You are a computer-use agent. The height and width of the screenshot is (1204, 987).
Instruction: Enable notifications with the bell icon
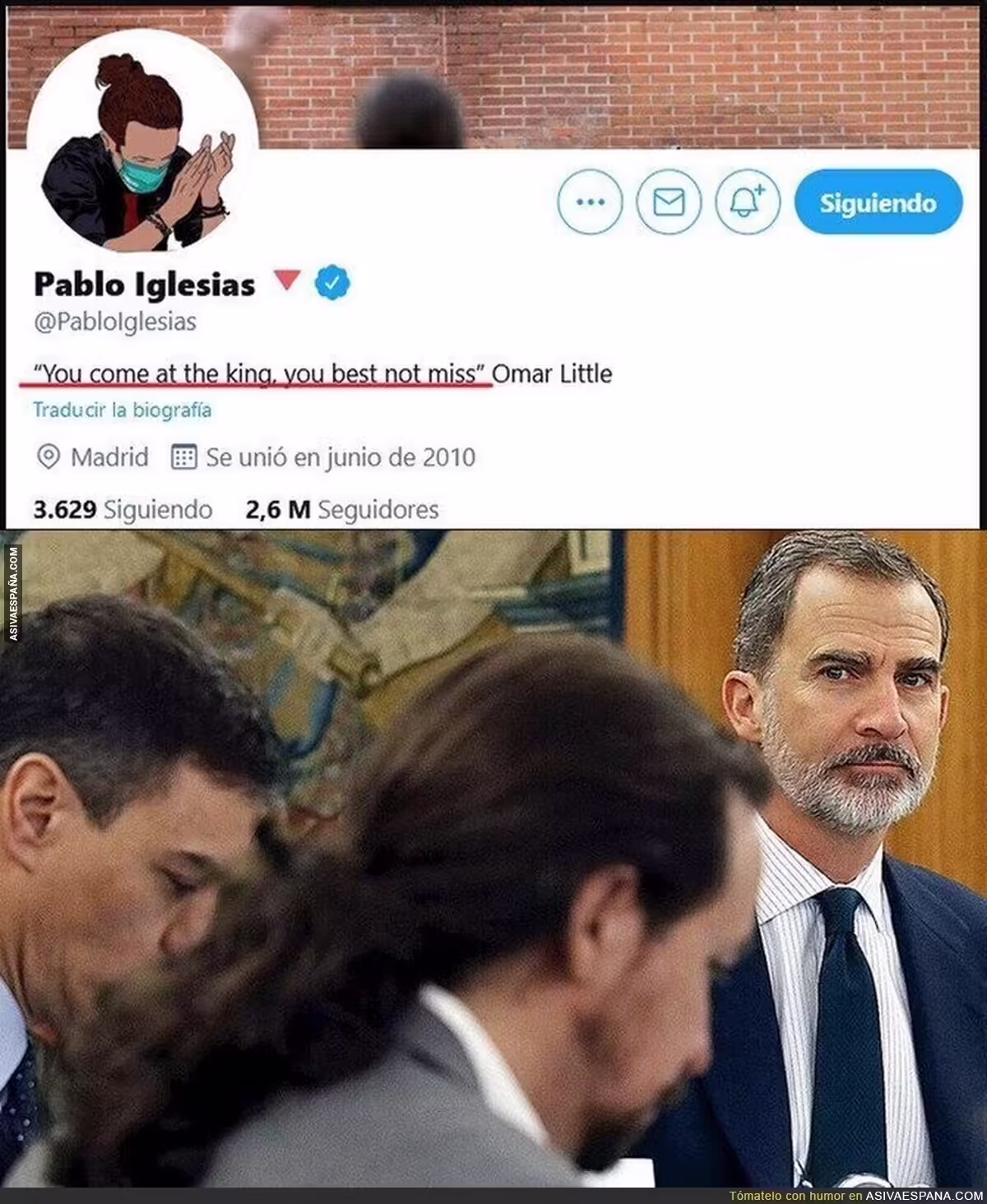(748, 201)
